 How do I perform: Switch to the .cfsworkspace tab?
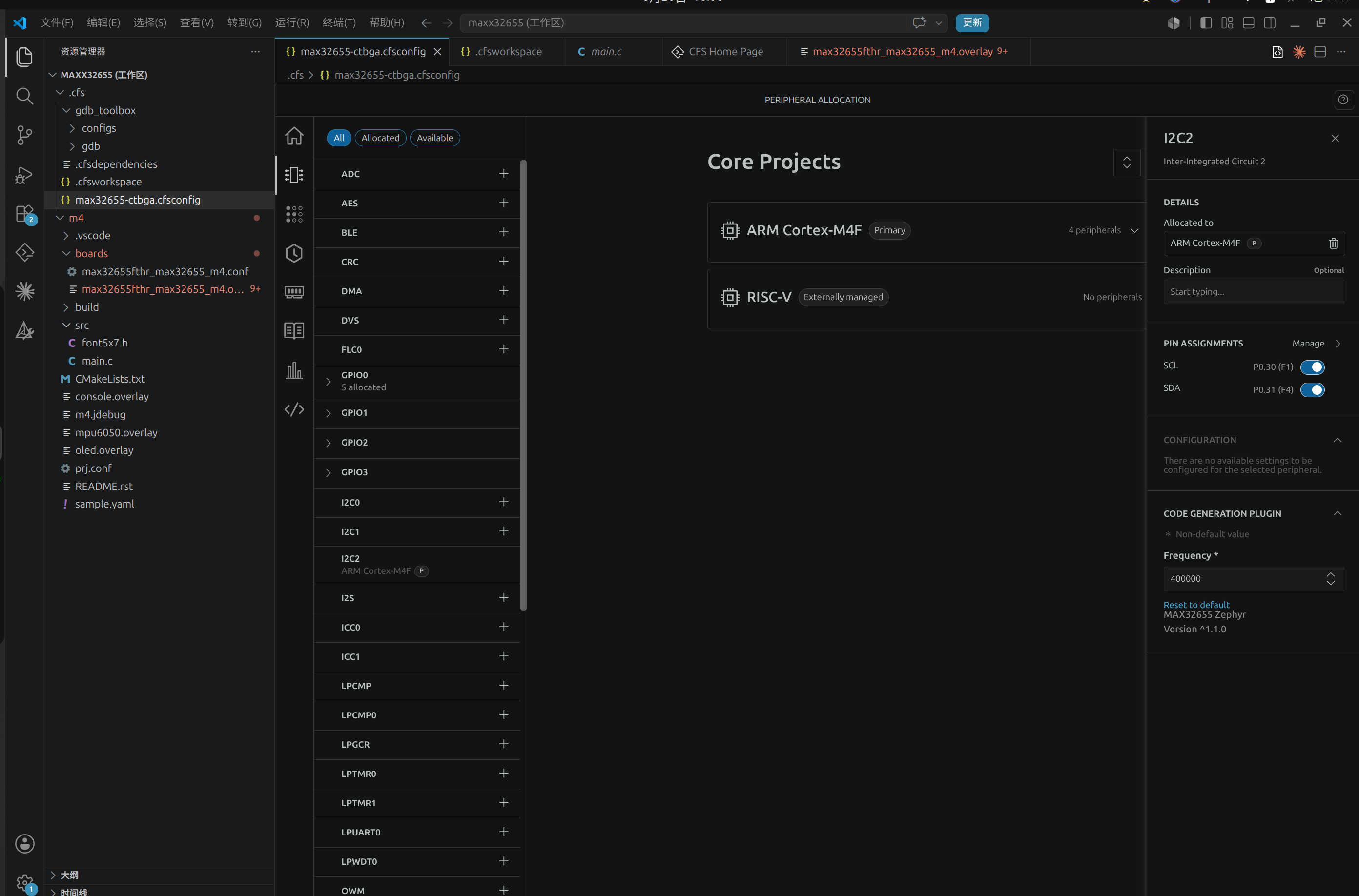507,51
